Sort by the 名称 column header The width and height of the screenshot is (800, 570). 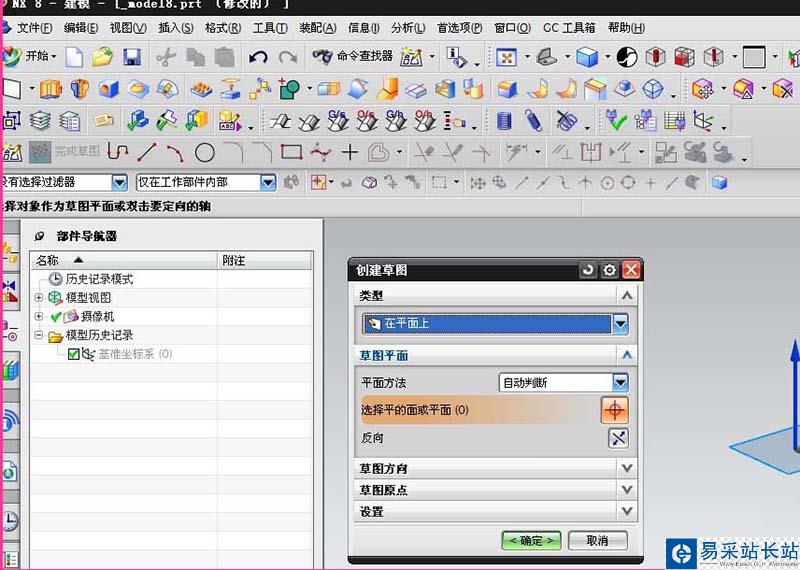coord(60,260)
